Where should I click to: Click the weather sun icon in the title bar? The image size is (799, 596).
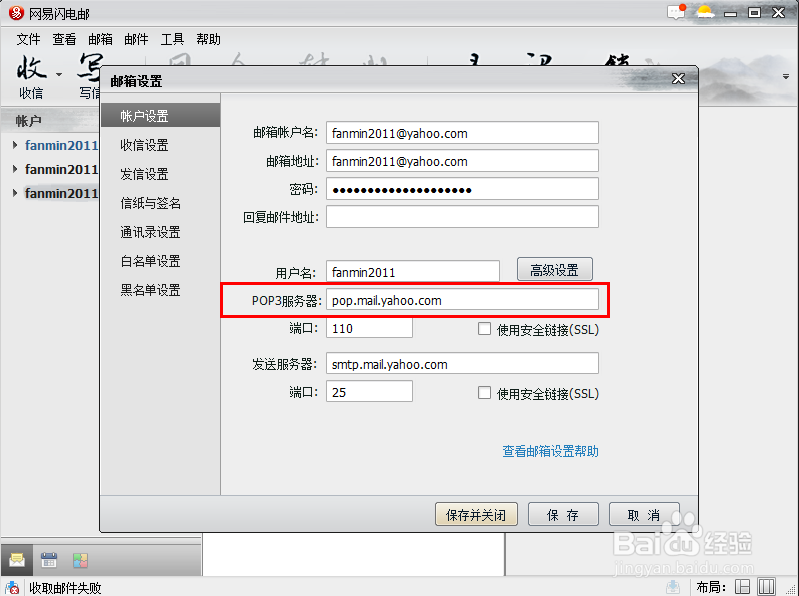(705, 12)
